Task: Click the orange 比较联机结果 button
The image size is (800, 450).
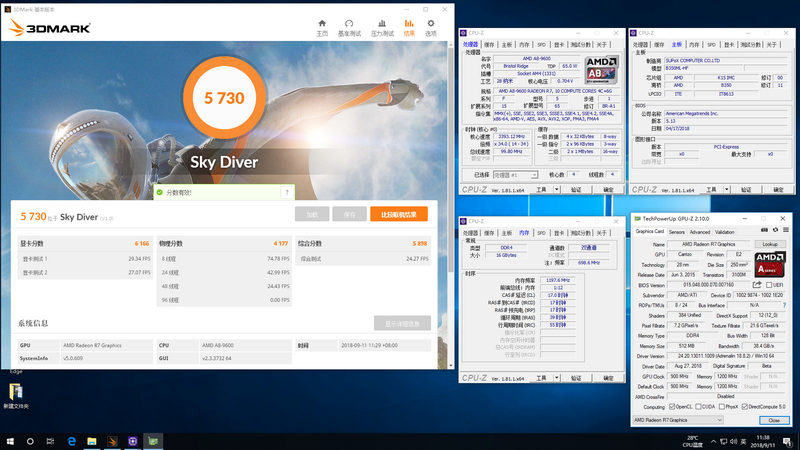Action: click(x=399, y=214)
